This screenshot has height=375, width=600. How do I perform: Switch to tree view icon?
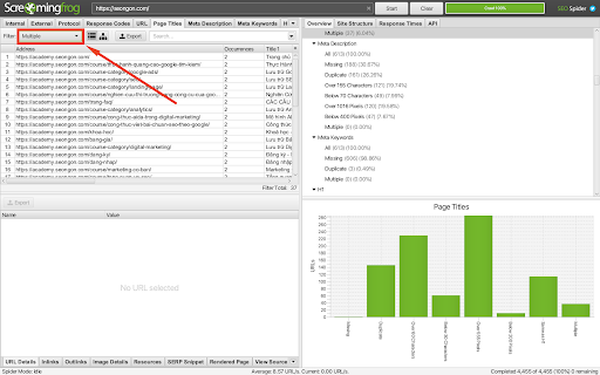(x=103, y=36)
